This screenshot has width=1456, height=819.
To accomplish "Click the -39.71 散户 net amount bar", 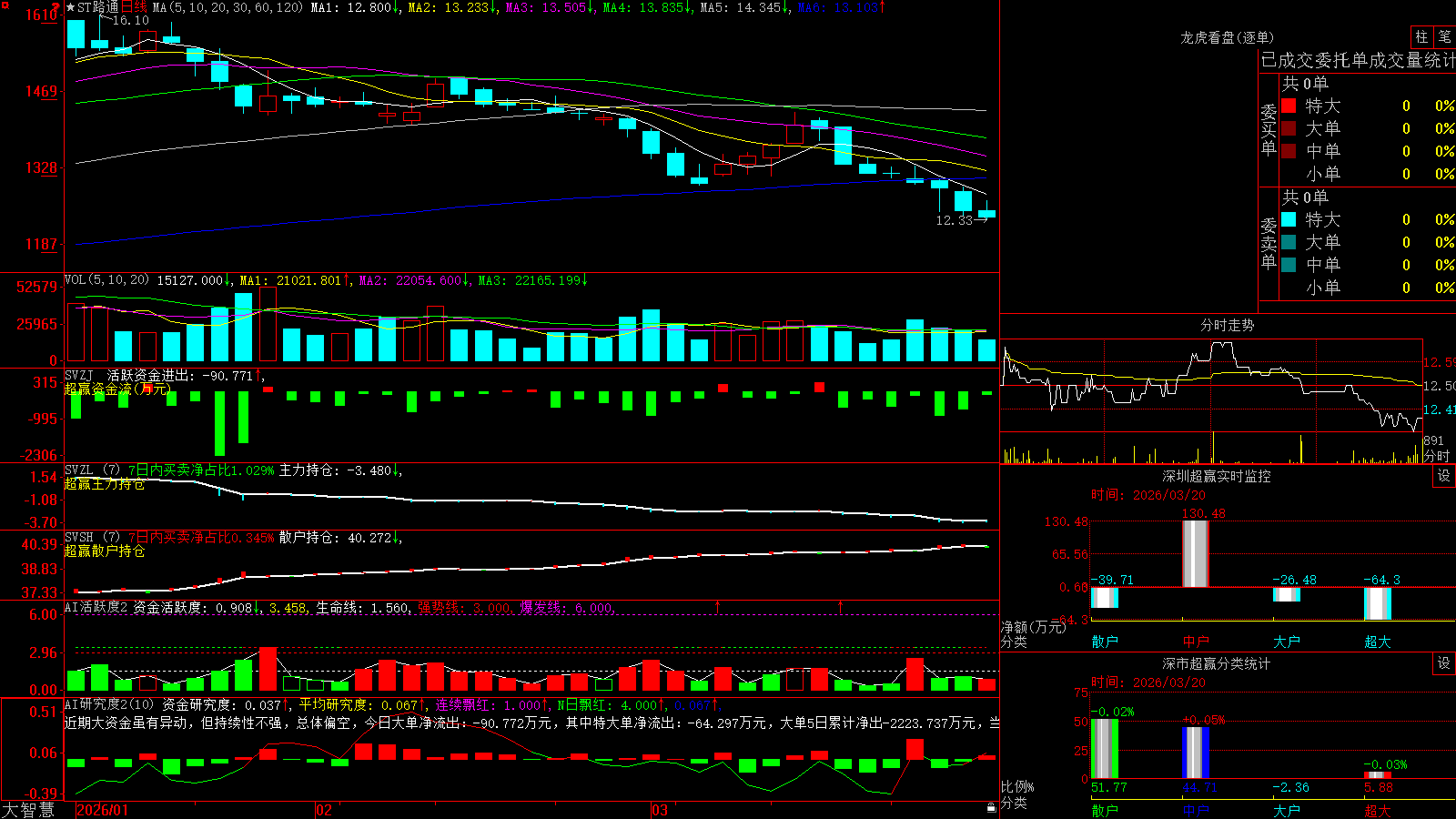I will [x=1105, y=597].
